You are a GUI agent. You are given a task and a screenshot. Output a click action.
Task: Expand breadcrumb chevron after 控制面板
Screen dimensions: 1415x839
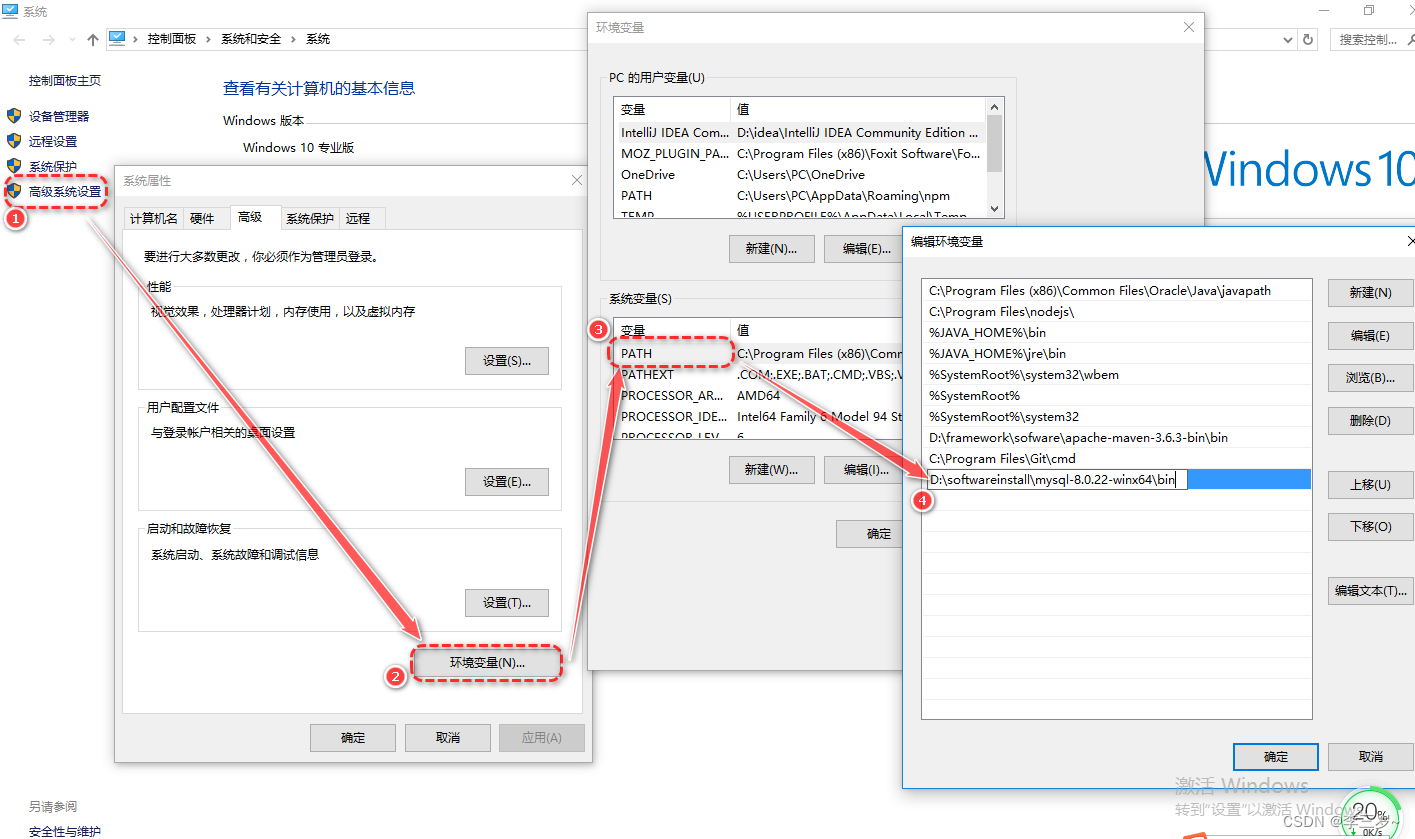point(209,39)
